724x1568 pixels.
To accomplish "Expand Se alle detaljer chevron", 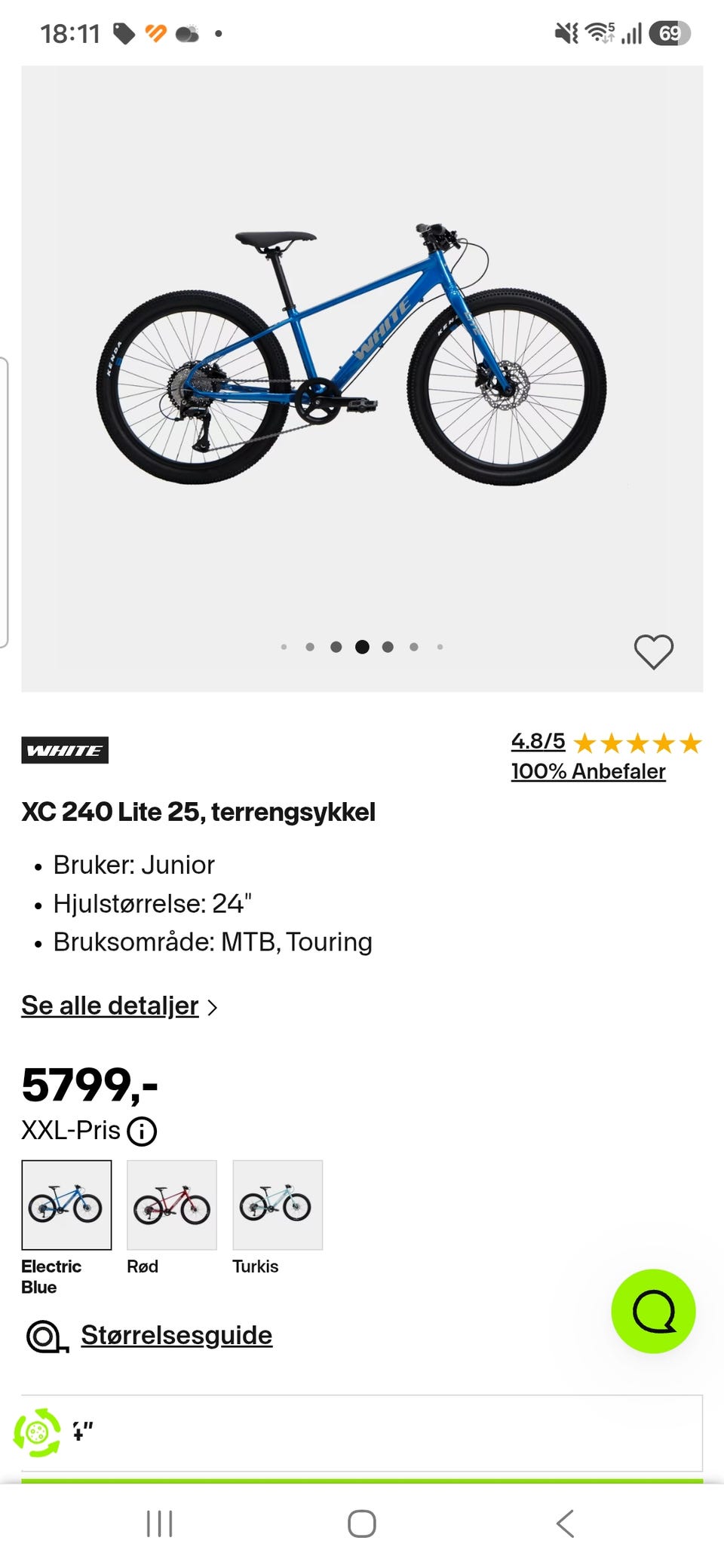I will [x=213, y=1007].
